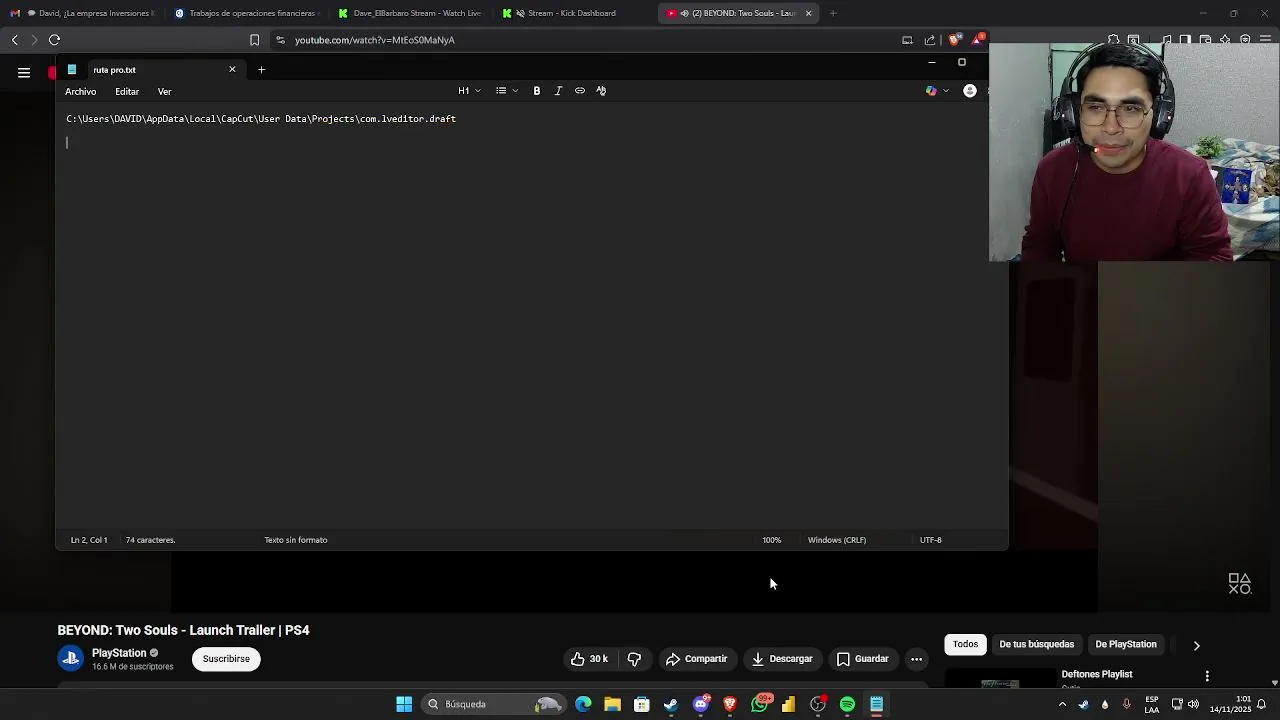
Task: Switch to Dave_ElBarbaro Stream tab
Action: (x=409, y=13)
